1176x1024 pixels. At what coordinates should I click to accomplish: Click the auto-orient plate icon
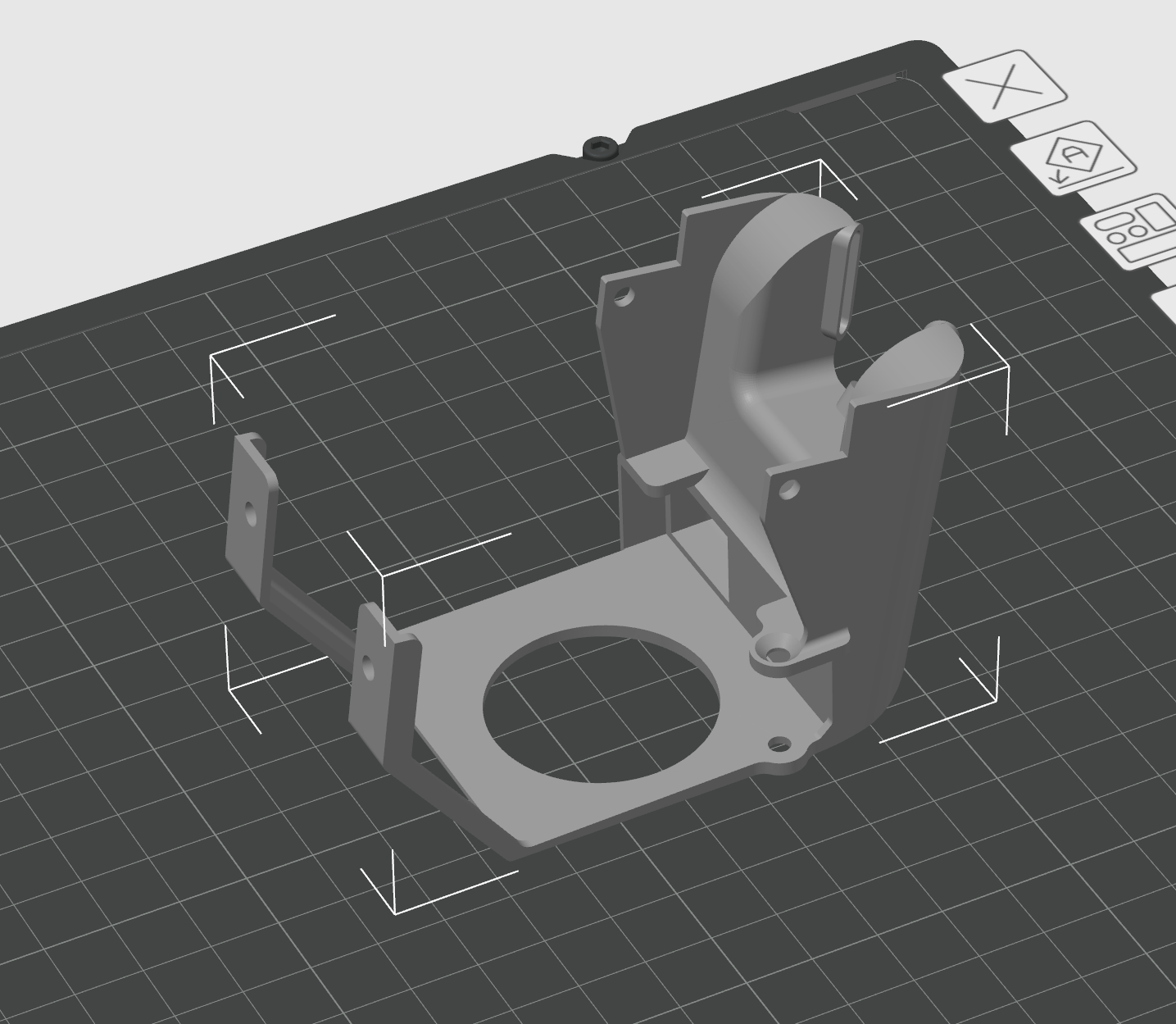[1075, 157]
